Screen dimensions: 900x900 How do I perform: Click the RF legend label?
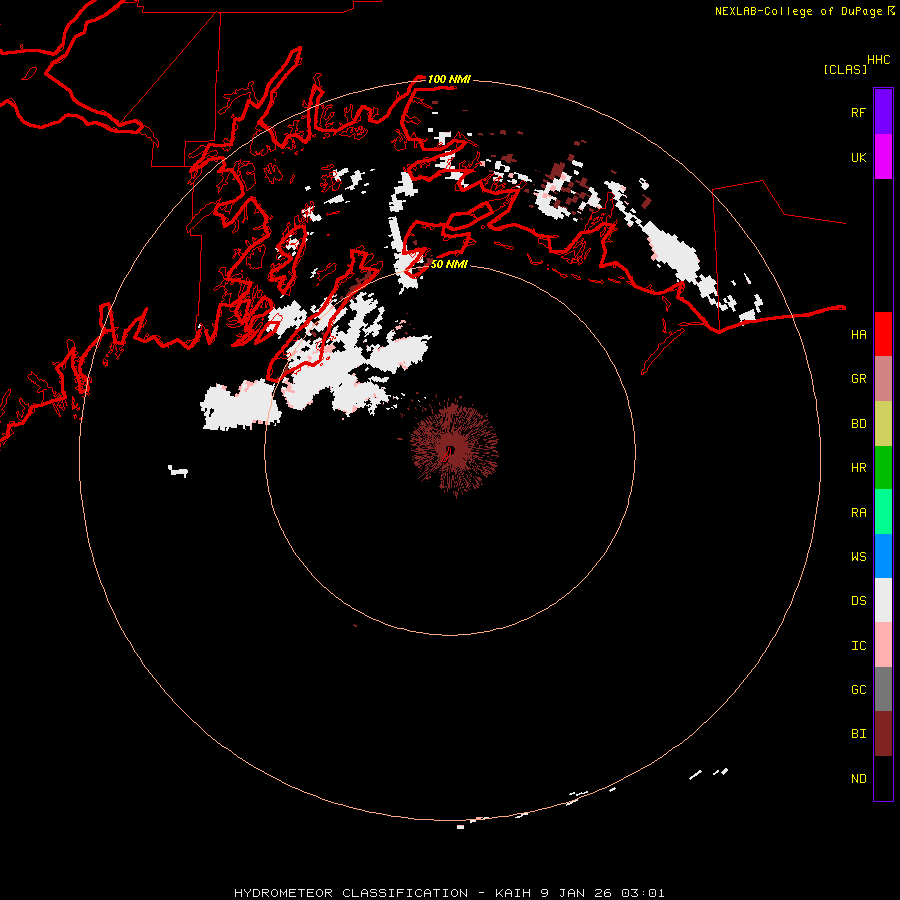click(858, 112)
